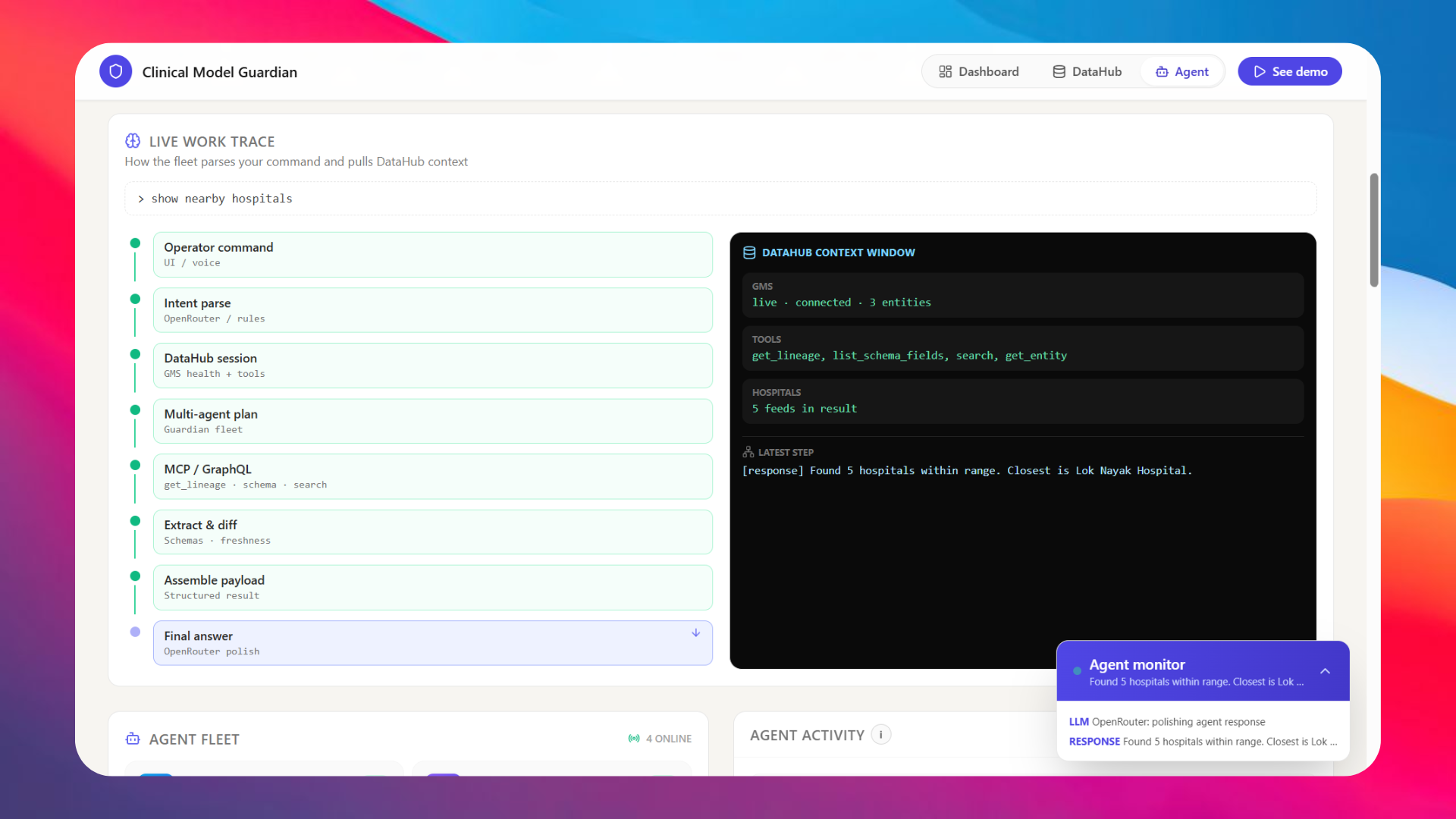1456x819 pixels.
Task: Click the Agent monitor status dot
Action: [x=1077, y=671]
